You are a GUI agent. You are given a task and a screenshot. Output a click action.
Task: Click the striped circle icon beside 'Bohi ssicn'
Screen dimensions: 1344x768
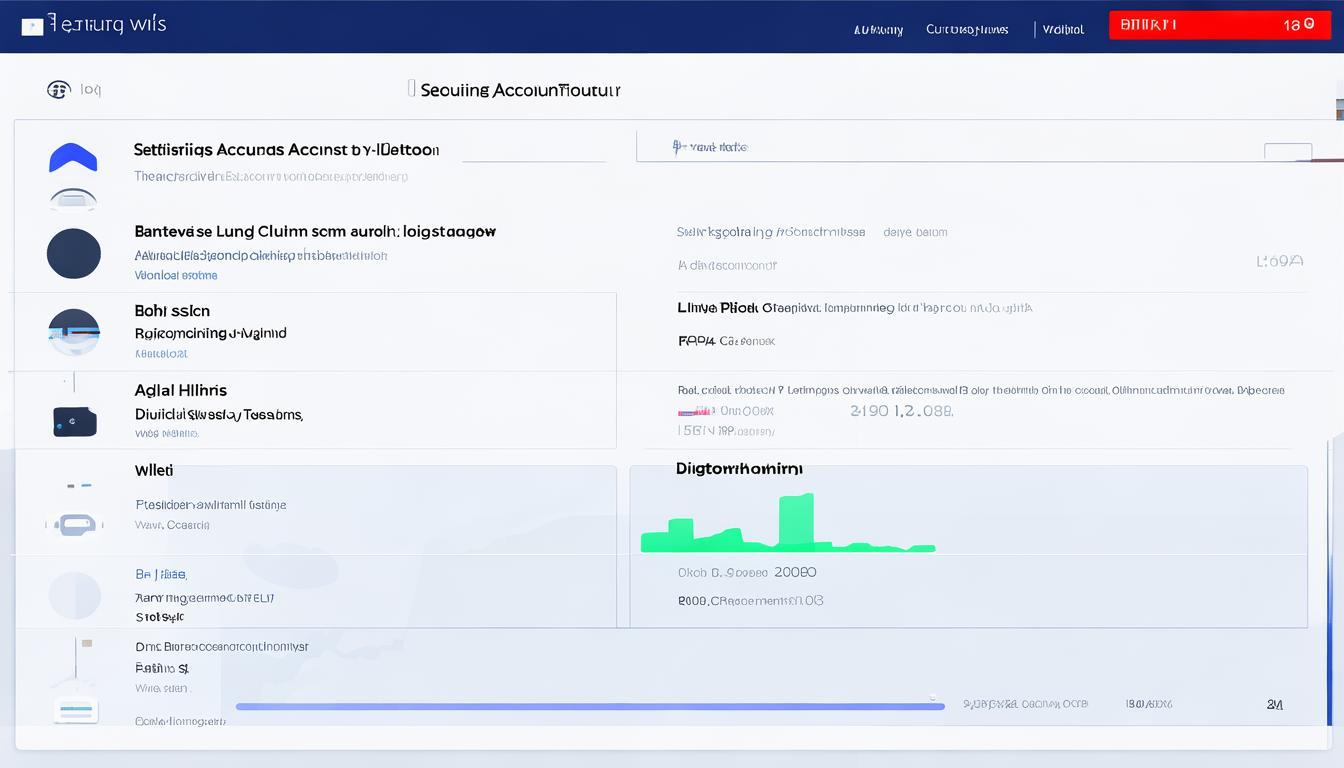pos(74,332)
